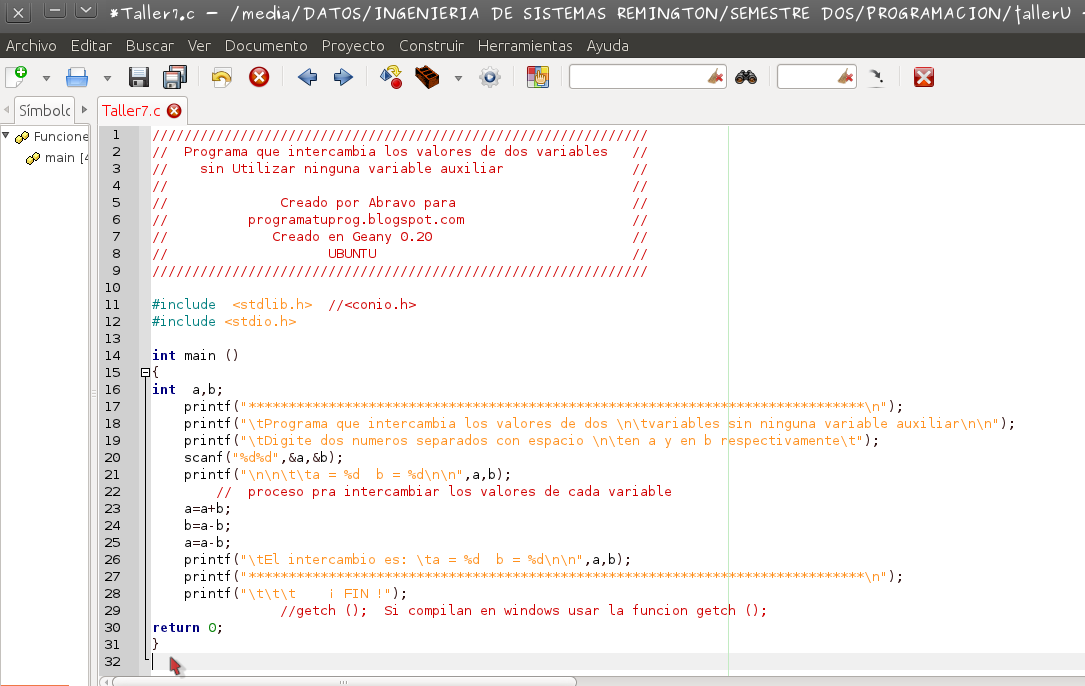
Task: Run the current program
Action: point(489,77)
